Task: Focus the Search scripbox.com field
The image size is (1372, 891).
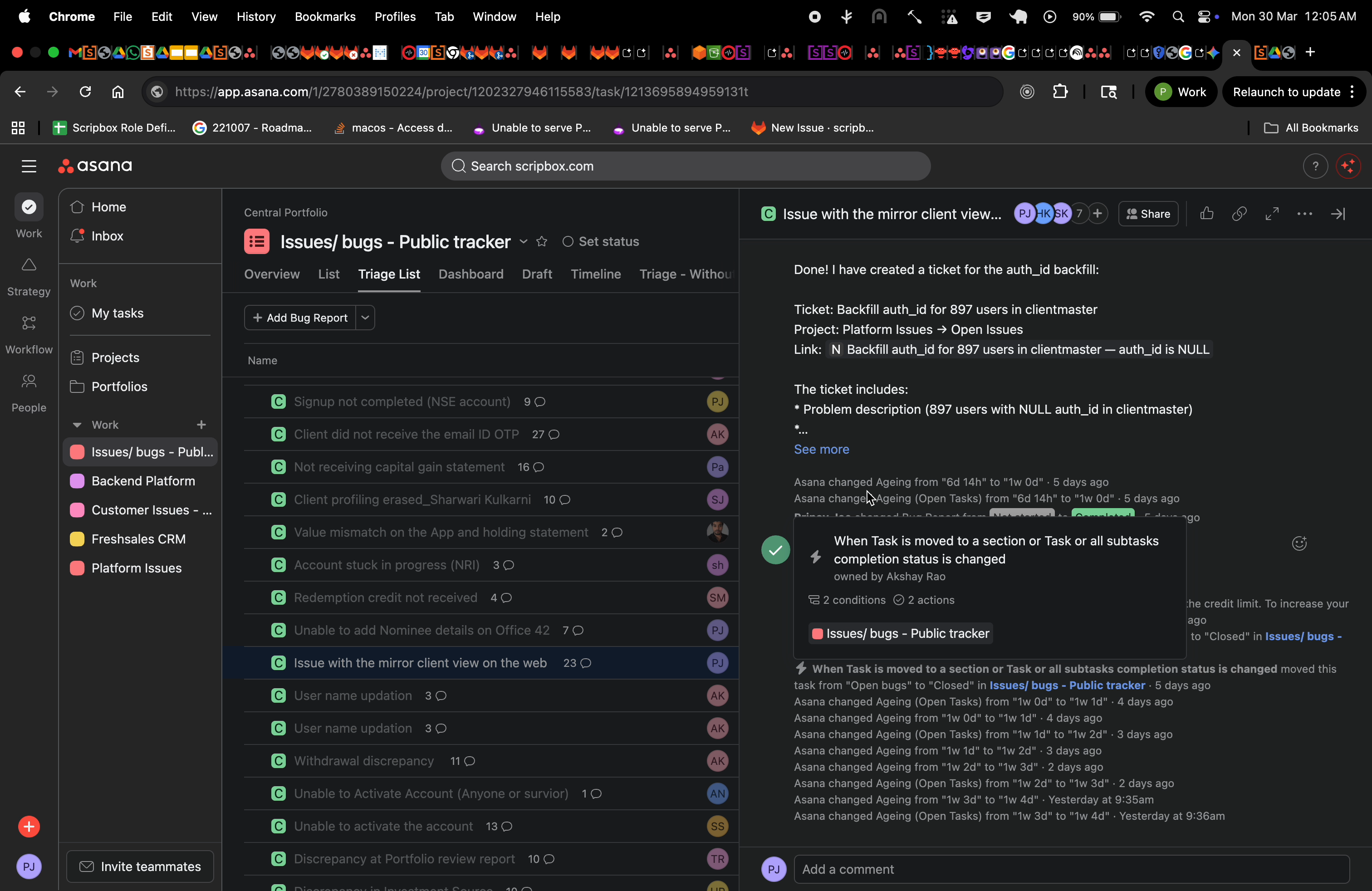Action: pyautogui.click(x=686, y=166)
